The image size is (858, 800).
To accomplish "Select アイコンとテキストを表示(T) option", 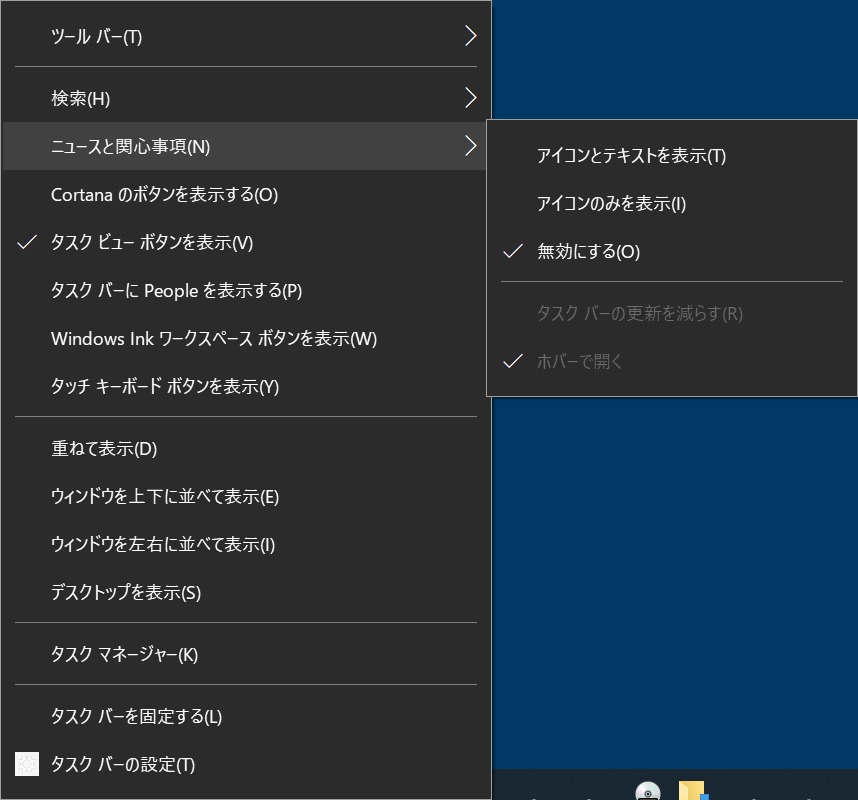I will tap(672, 156).
